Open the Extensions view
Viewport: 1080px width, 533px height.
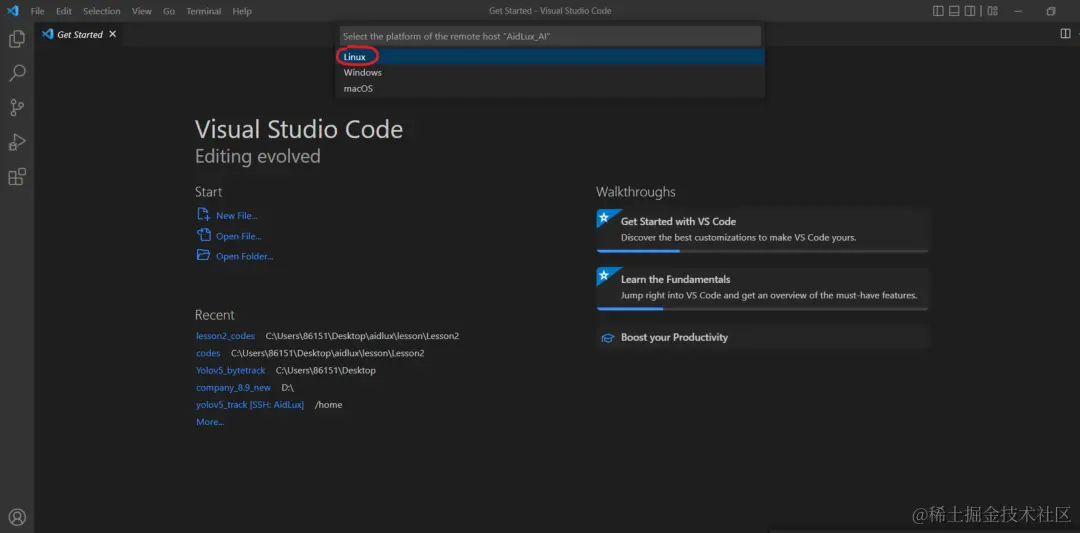[17, 177]
